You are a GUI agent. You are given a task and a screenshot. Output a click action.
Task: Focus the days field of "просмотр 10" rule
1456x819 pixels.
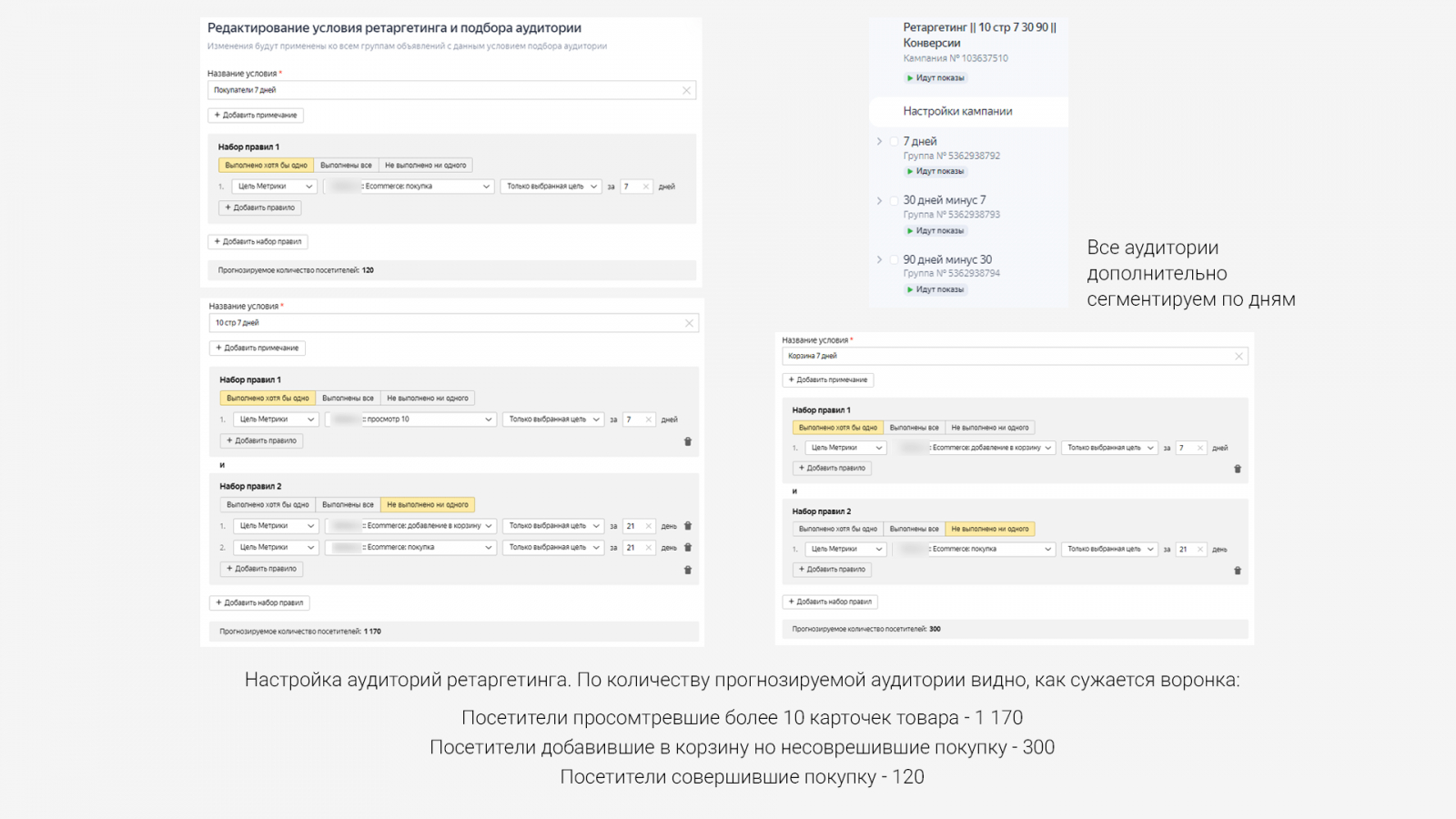pos(640,420)
